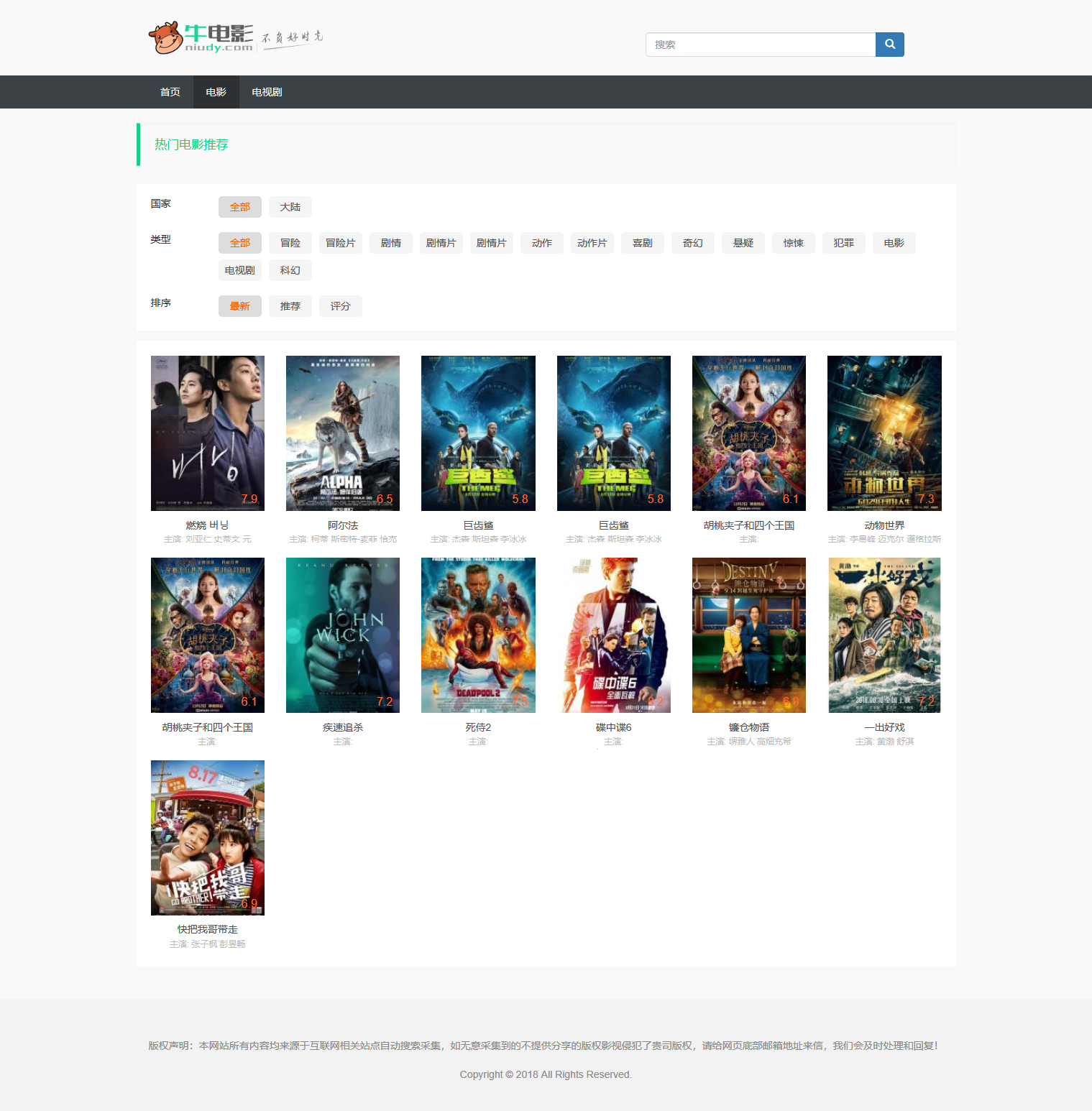Open the 燃烧 버닝 movie poster
This screenshot has width=1092, height=1111.
click(208, 433)
